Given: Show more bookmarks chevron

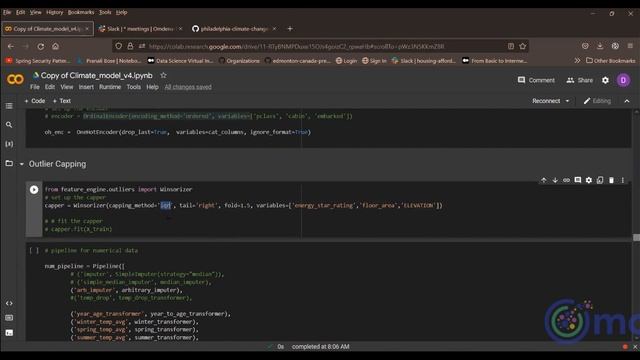Looking at the screenshot, I should tap(577, 61).
